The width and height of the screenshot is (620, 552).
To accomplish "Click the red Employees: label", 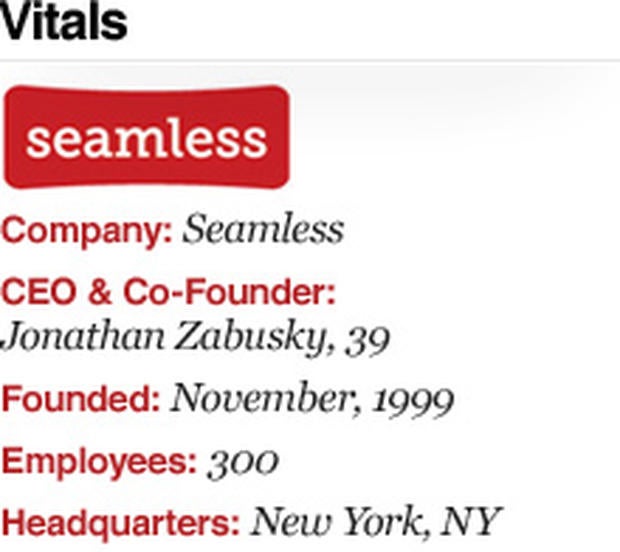I will (99, 462).
